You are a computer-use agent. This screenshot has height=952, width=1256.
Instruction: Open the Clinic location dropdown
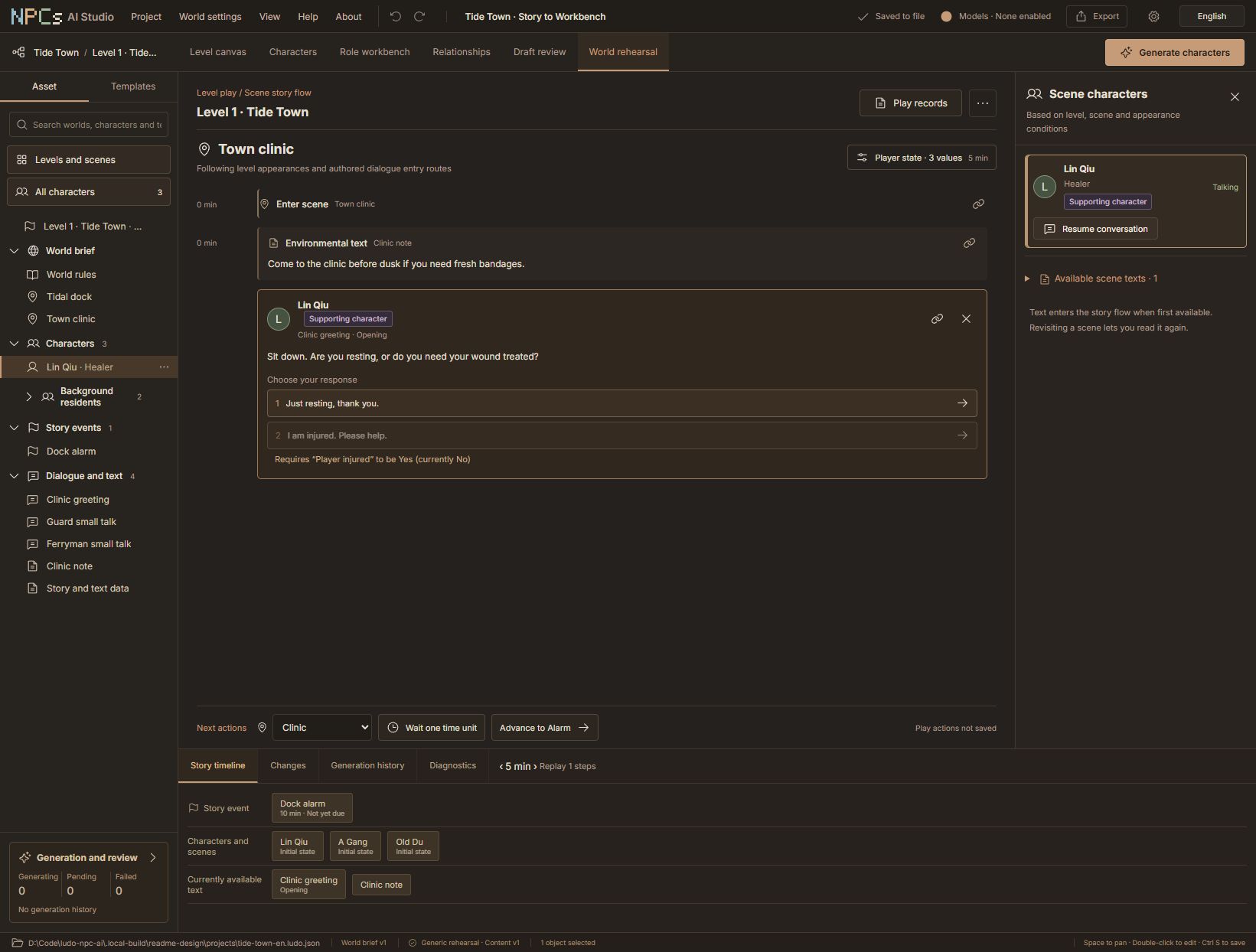(x=322, y=728)
